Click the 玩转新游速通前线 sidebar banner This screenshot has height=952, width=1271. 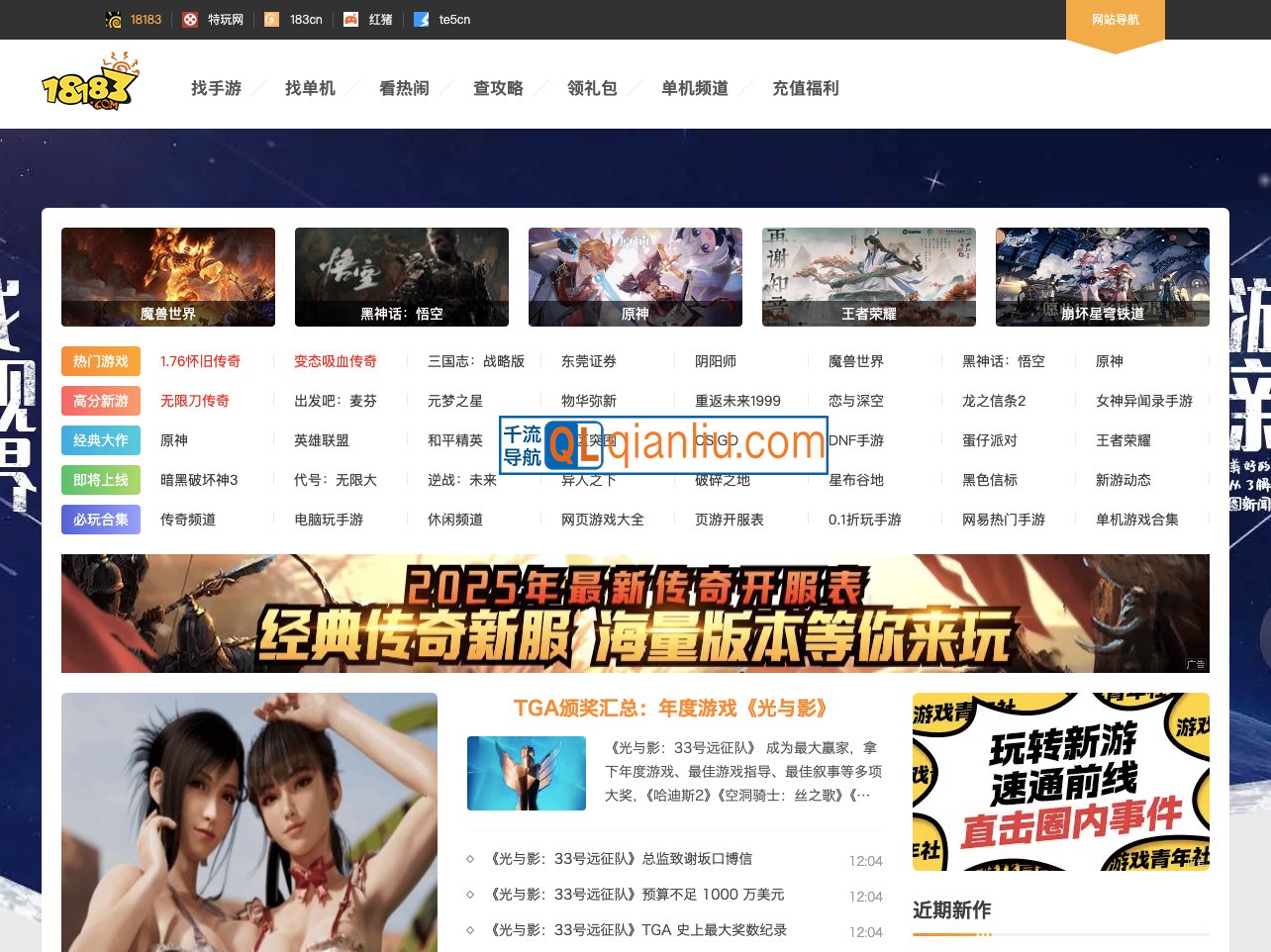1060,782
